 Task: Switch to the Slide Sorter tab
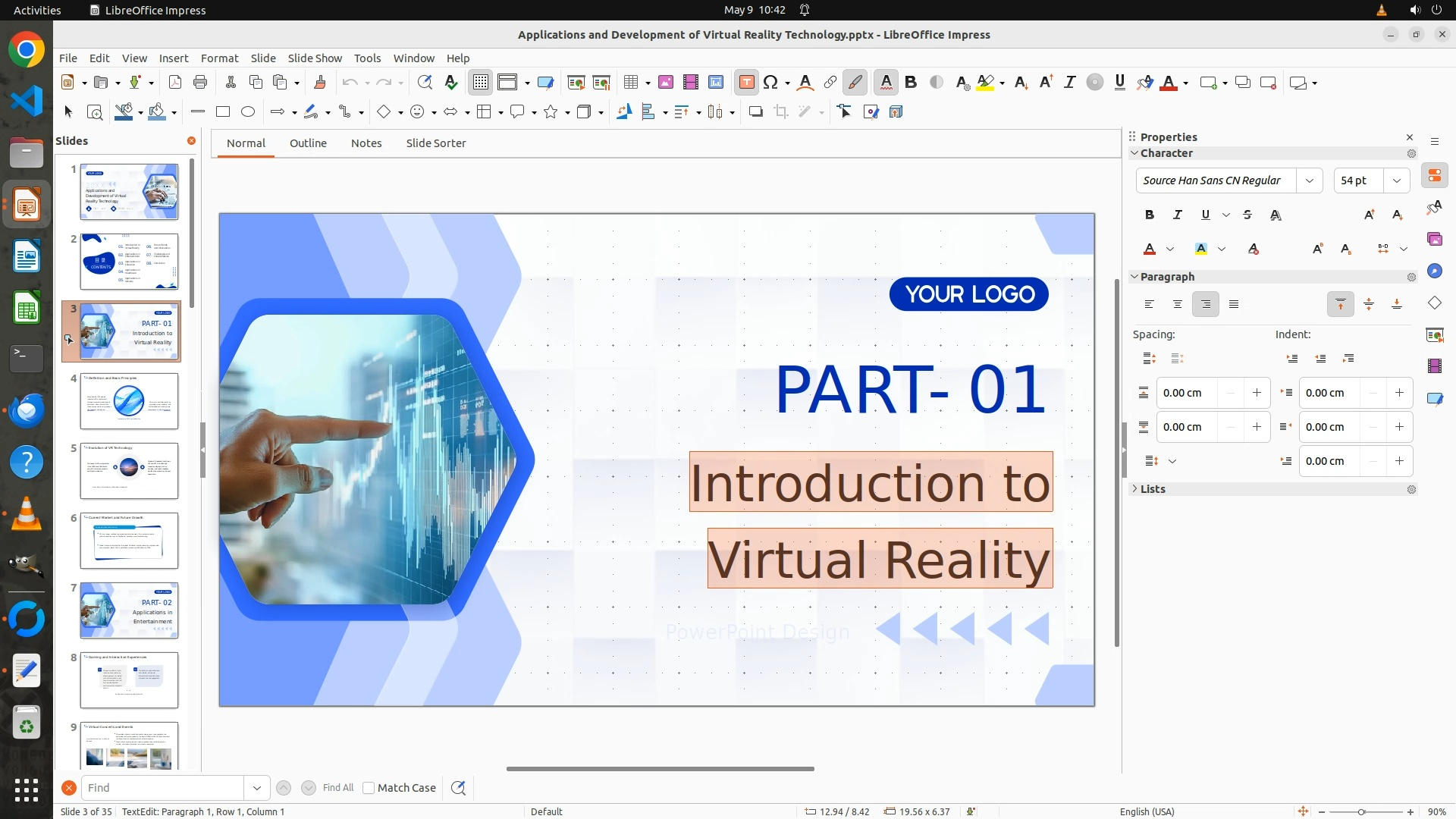435,143
